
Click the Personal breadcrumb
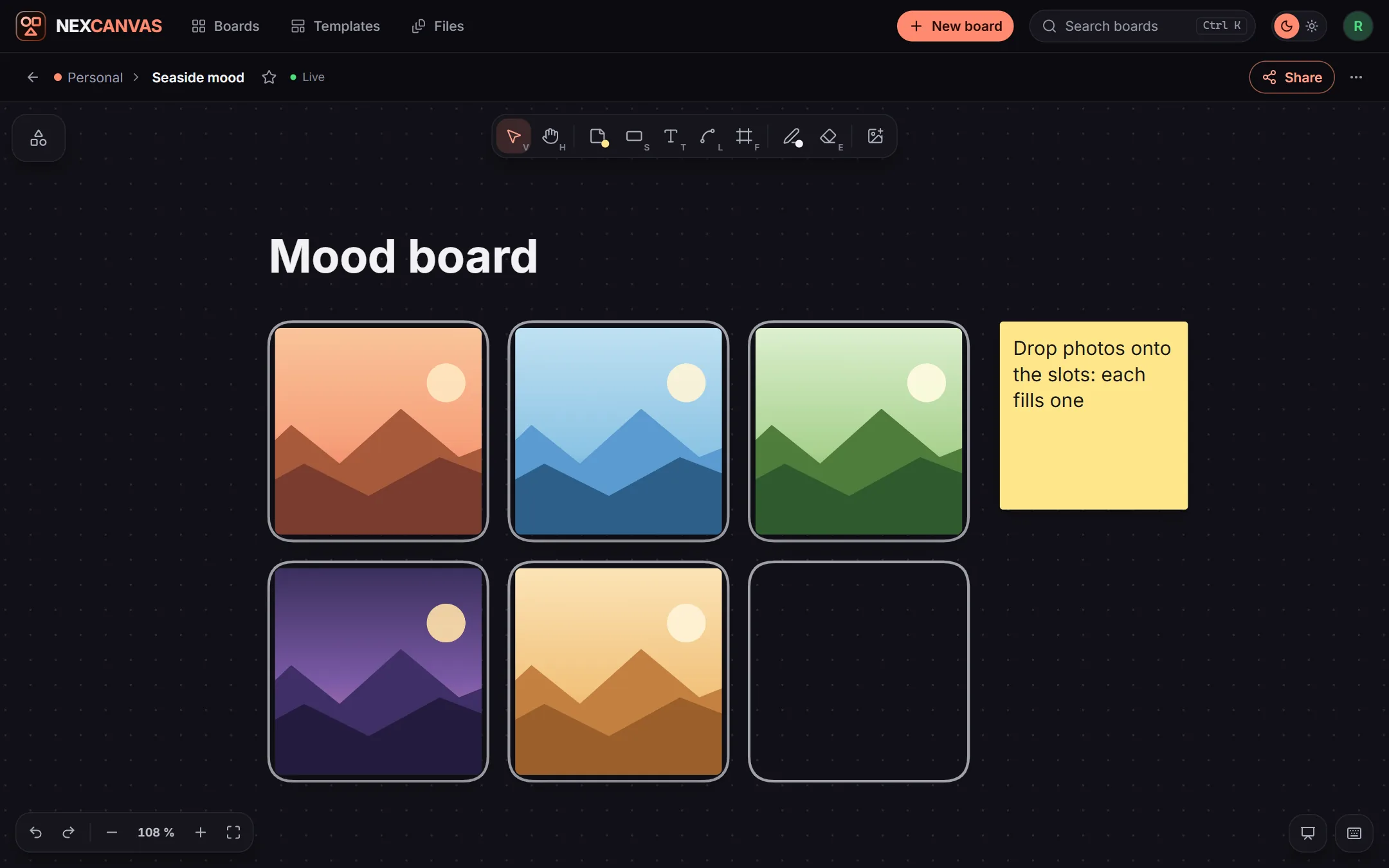point(89,77)
